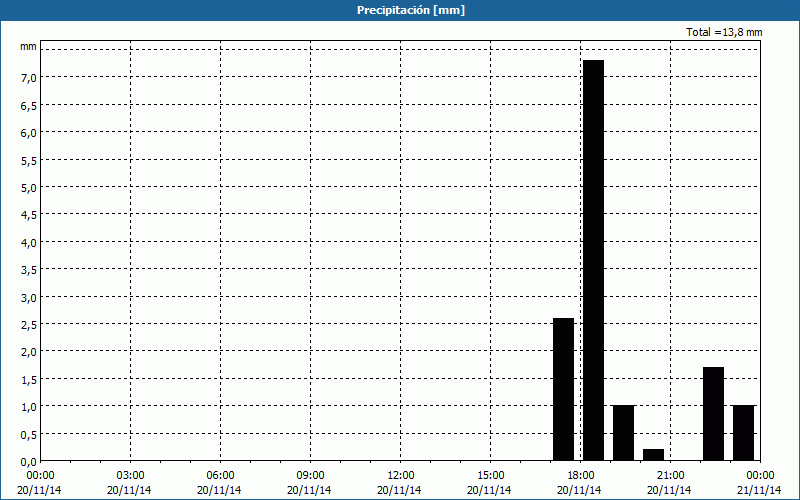Select the Total =13,8 mm label
This screenshot has height=500, width=800.
point(724,32)
